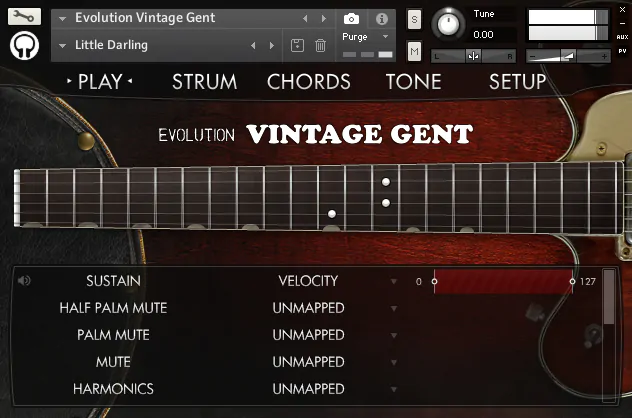
Task: Save the current snapshot with disk icon
Action: (297, 45)
